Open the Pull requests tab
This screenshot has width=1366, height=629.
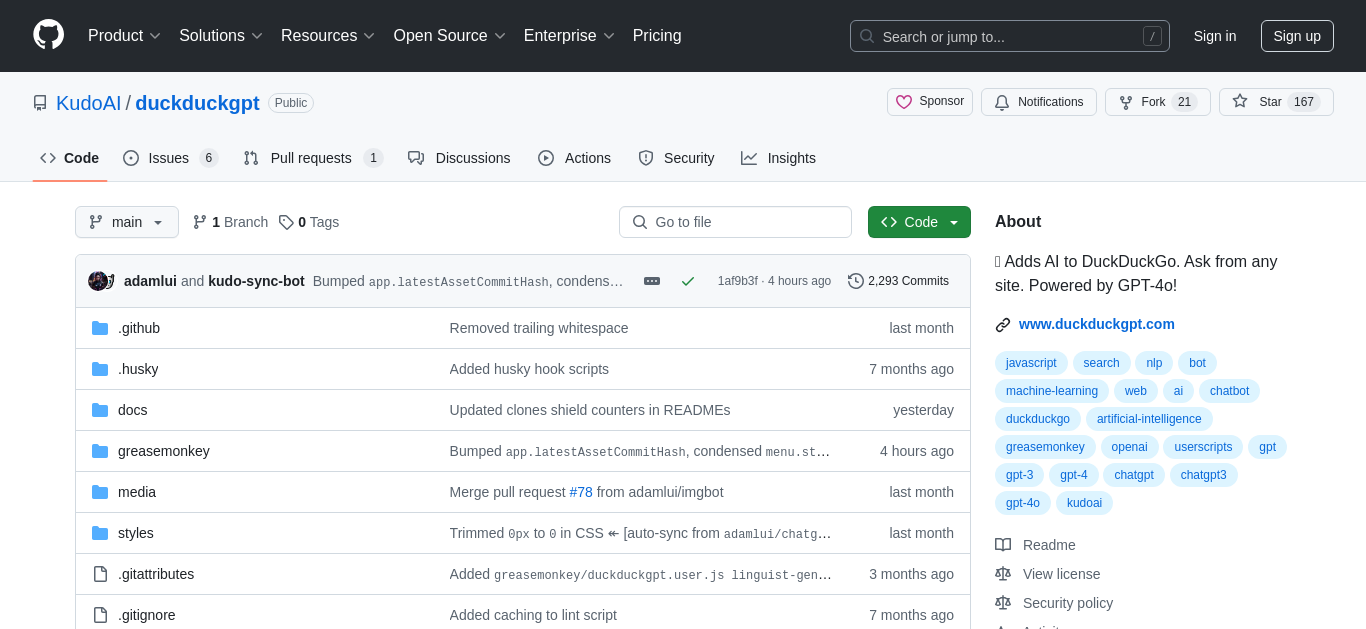coord(313,158)
